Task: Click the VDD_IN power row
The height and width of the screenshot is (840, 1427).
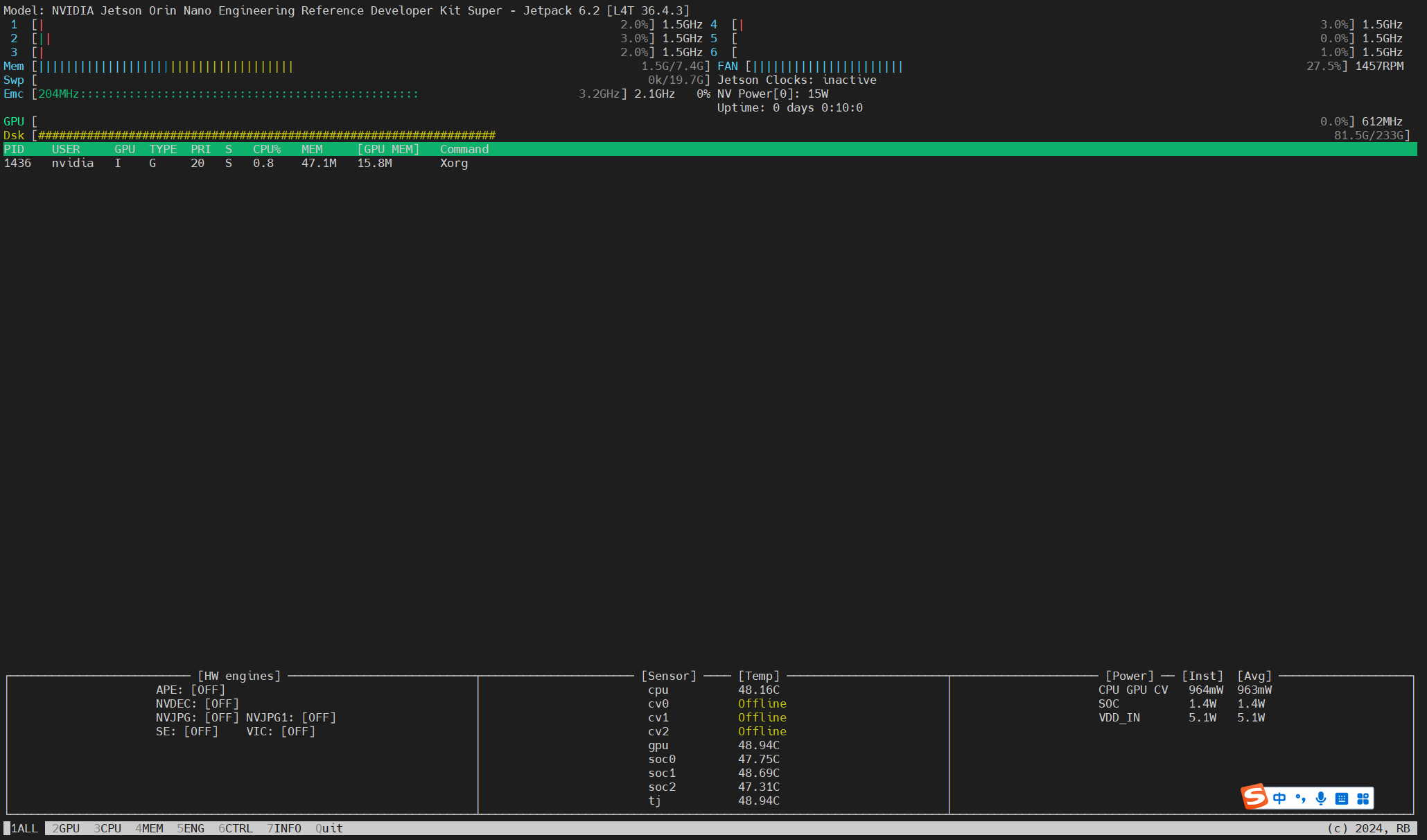Action: click(x=1182, y=717)
